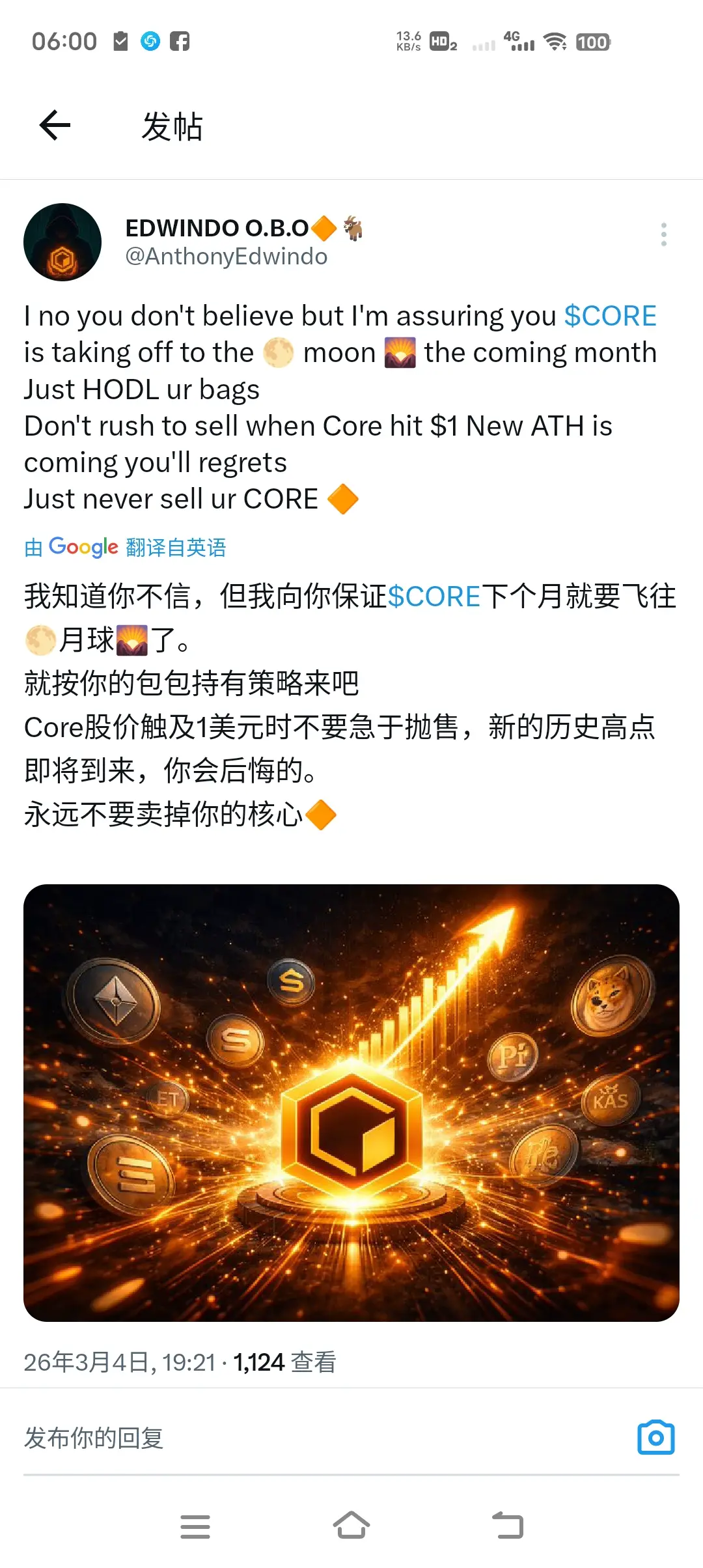Tap Android home navigation icon

click(x=351, y=1525)
